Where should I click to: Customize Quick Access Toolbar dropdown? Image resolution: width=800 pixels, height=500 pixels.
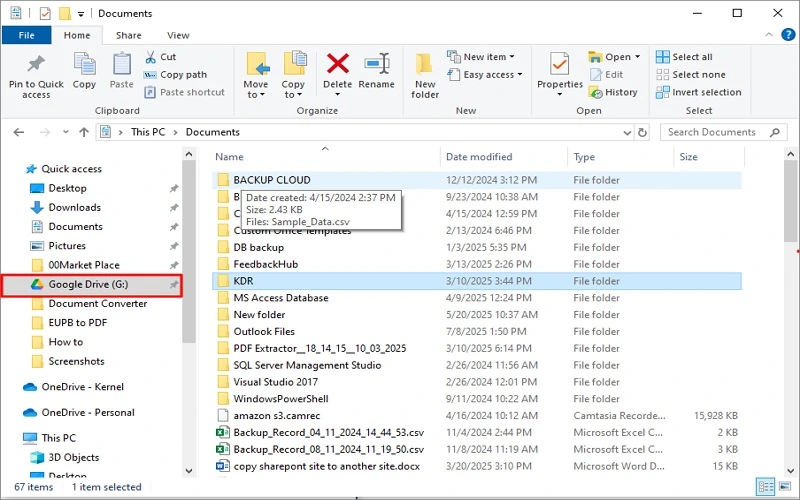(x=81, y=14)
